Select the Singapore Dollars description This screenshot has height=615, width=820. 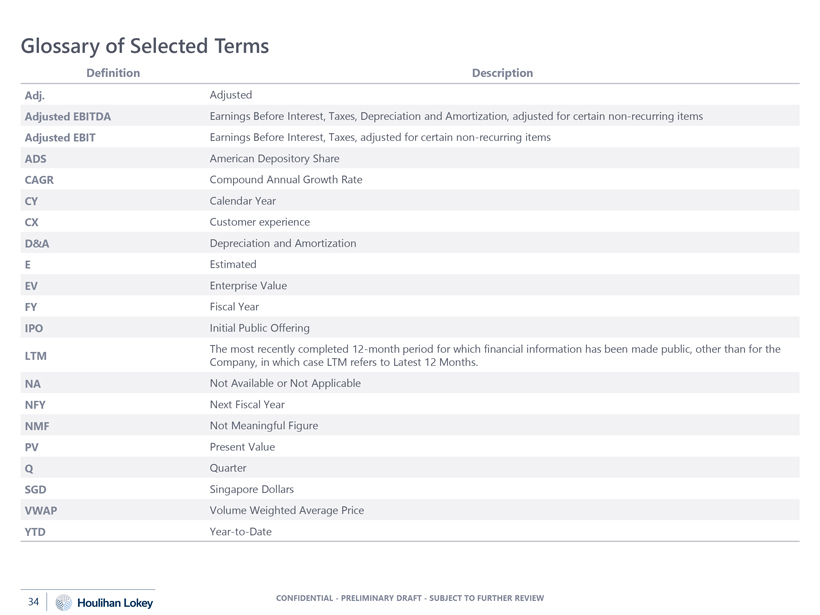pos(252,489)
